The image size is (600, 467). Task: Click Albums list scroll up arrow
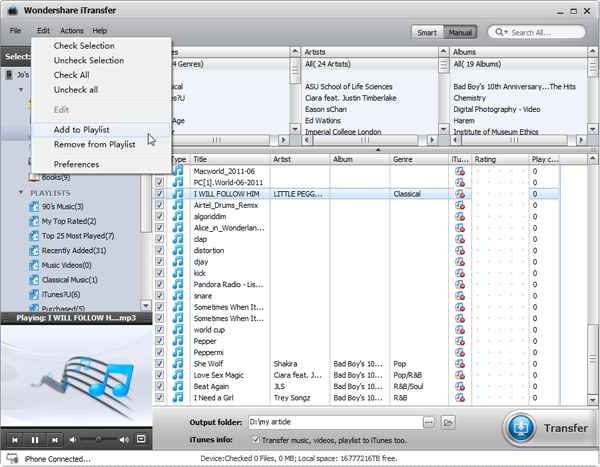click(592, 51)
